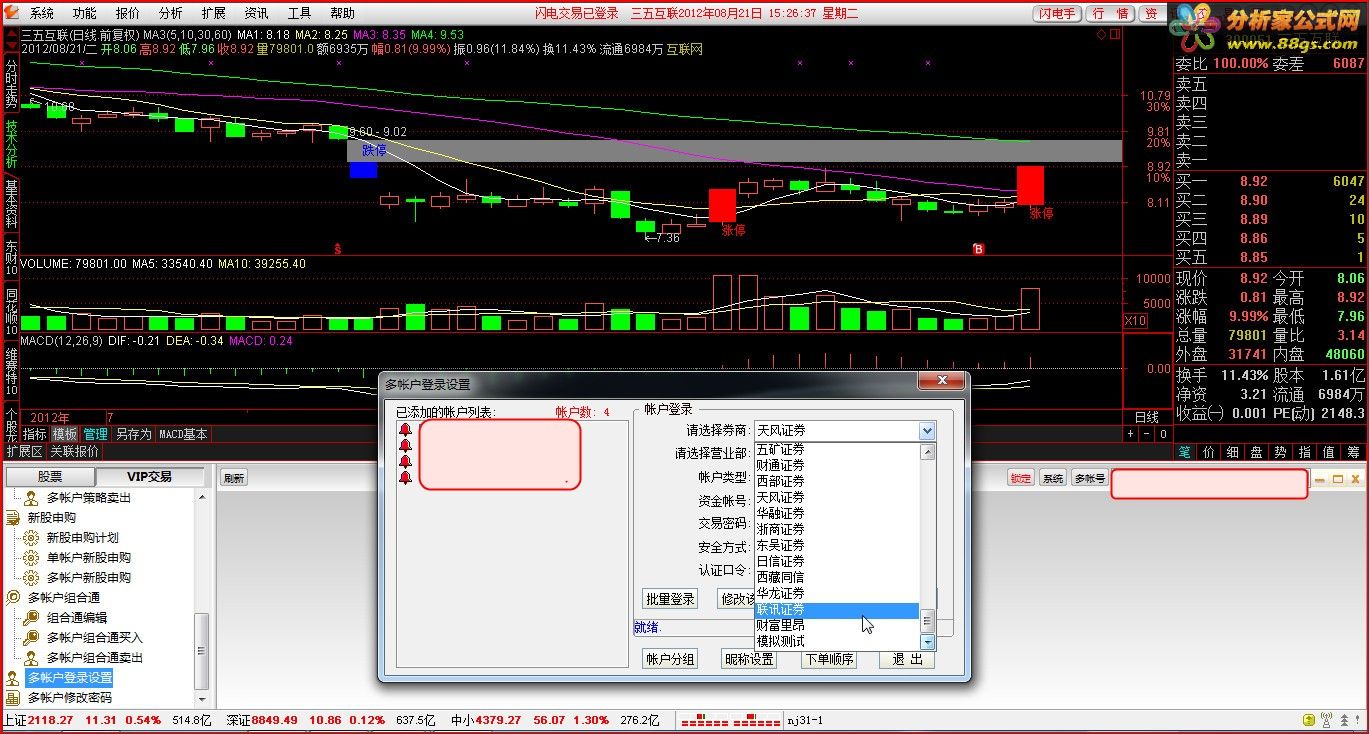The image size is (1369, 734).
Task: Click the double up-arrow status bar icon
Action: point(1343,720)
